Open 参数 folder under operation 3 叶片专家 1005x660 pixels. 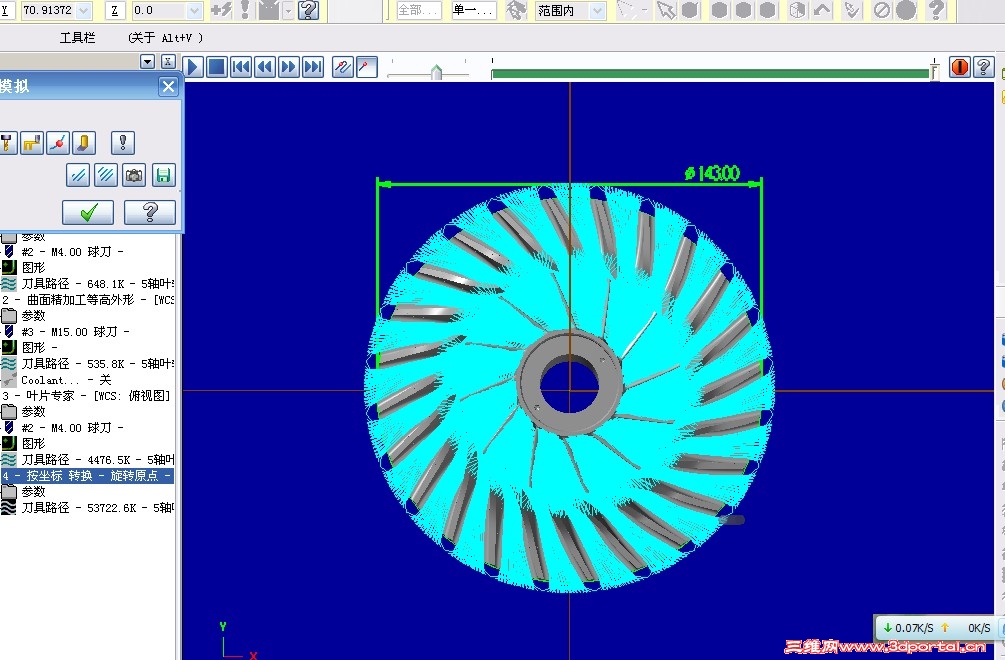tap(33, 411)
